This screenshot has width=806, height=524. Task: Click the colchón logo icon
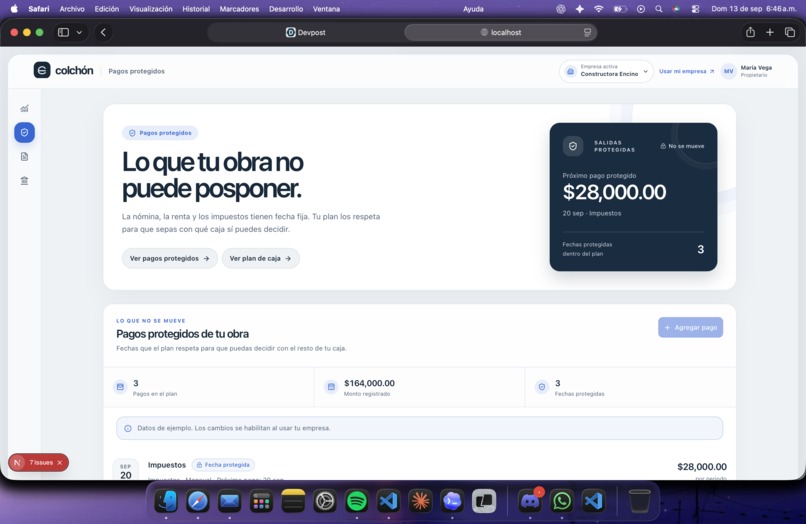point(42,70)
